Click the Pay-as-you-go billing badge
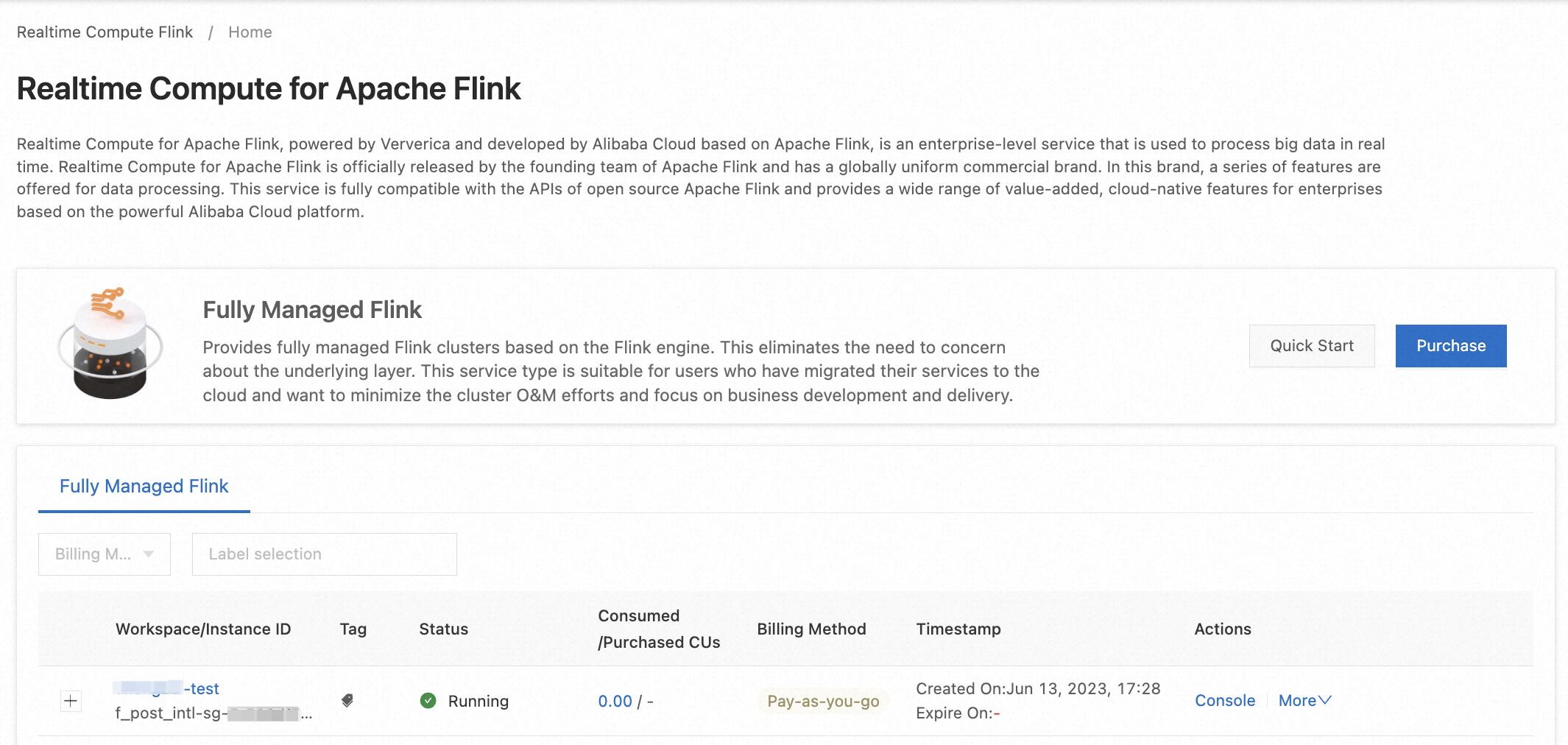Image resolution: width=1568 pixels, height=745 pixels. pyautogui.click(x=823, y=702)
